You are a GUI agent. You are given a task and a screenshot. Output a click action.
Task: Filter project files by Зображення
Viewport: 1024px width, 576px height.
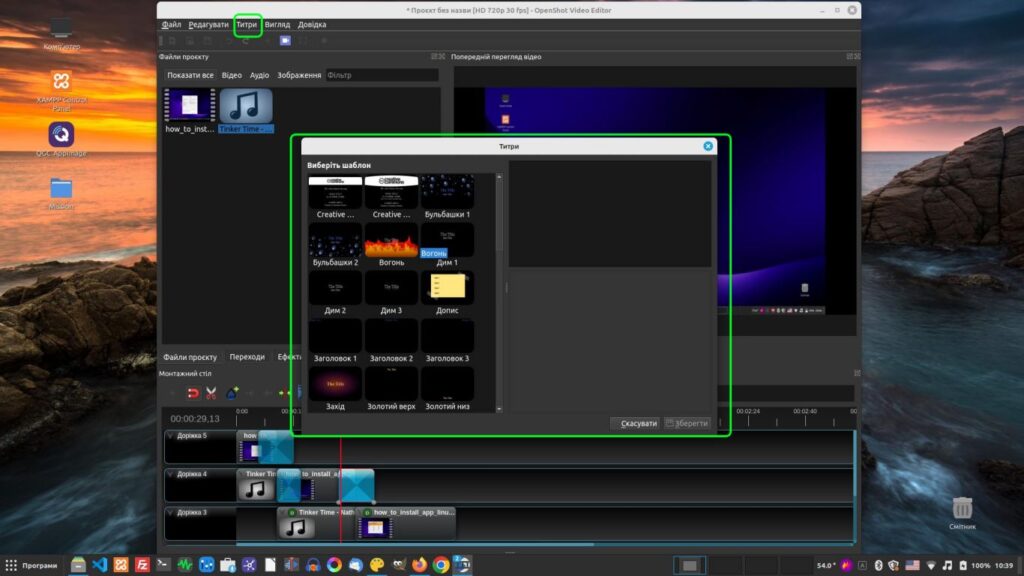[299, 75]
